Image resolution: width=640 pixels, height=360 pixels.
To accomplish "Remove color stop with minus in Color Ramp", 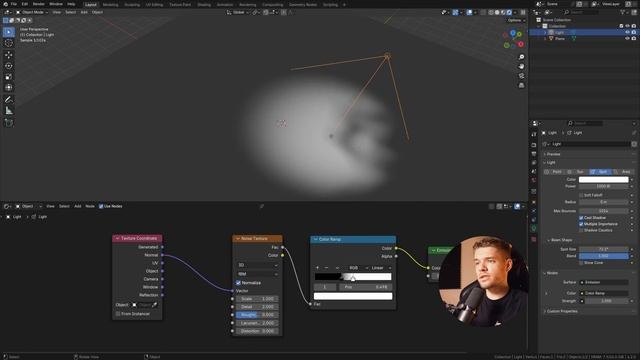I will coord(326,268).
